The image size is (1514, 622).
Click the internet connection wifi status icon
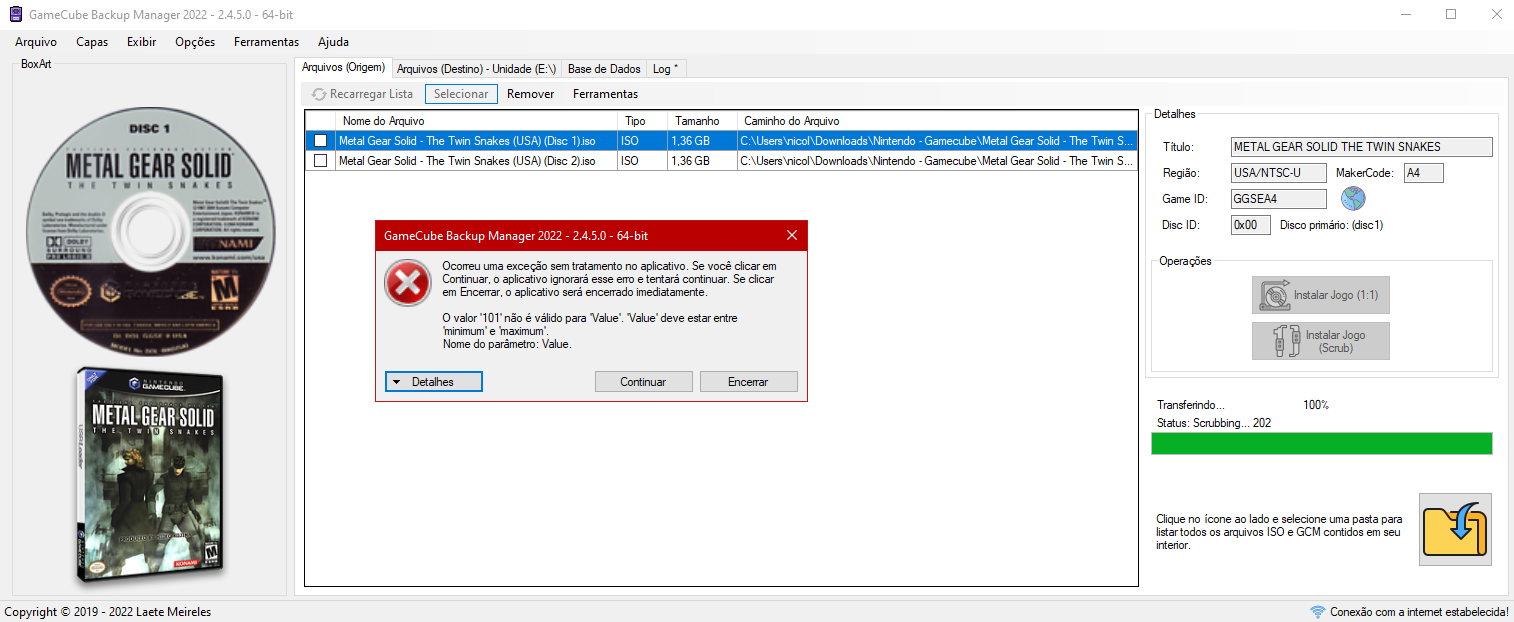[x=1318, y=612]
